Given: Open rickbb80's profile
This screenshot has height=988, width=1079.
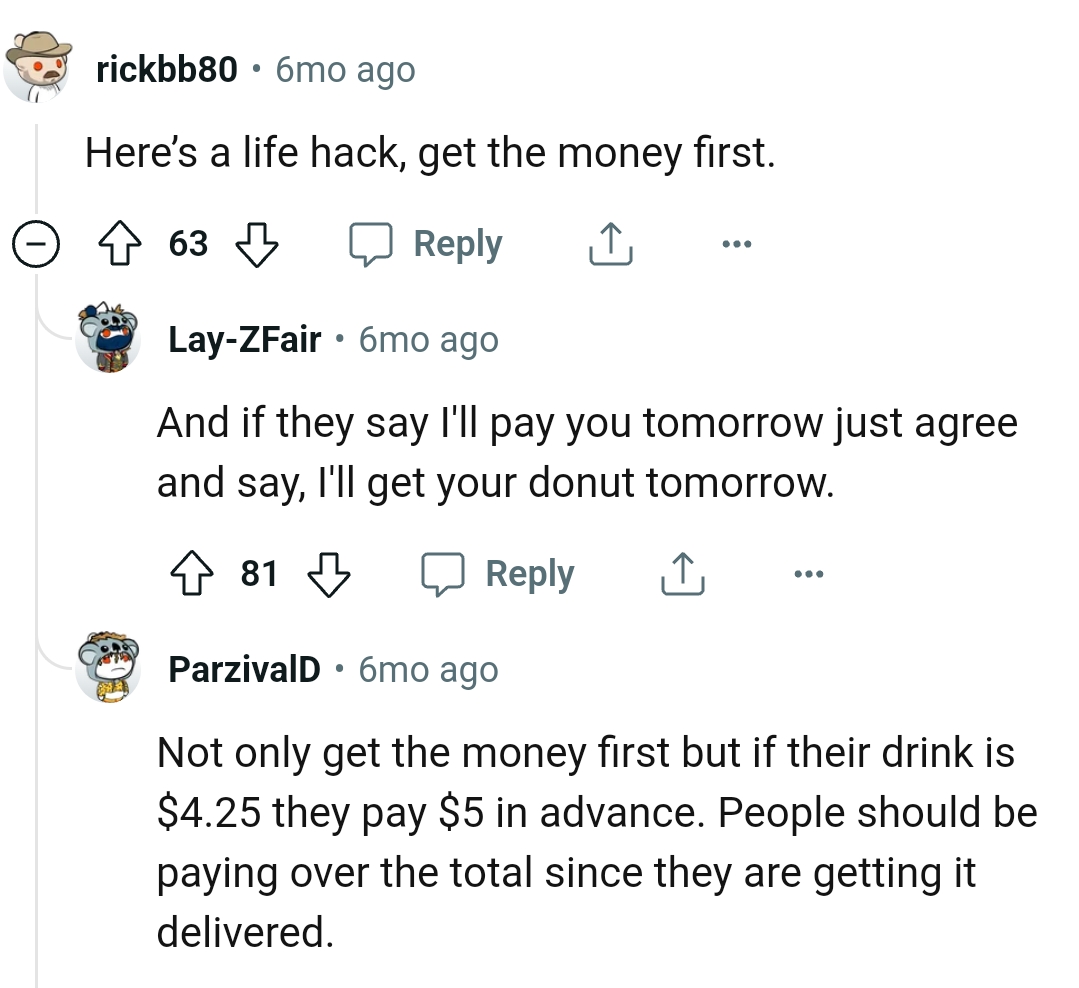Looking at the screenshot, I should (168, 69).
